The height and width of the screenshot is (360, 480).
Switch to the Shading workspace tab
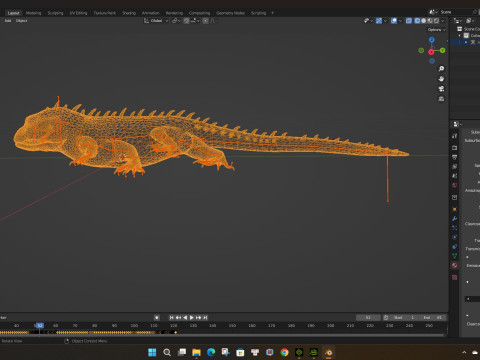click(x=129, y=13)
